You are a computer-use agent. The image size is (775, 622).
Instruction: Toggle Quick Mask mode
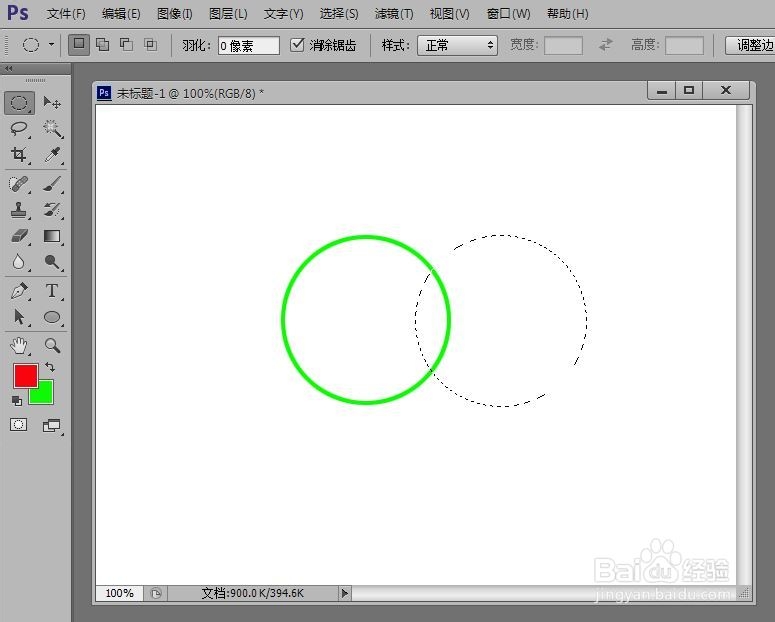(x=19, y=425)
